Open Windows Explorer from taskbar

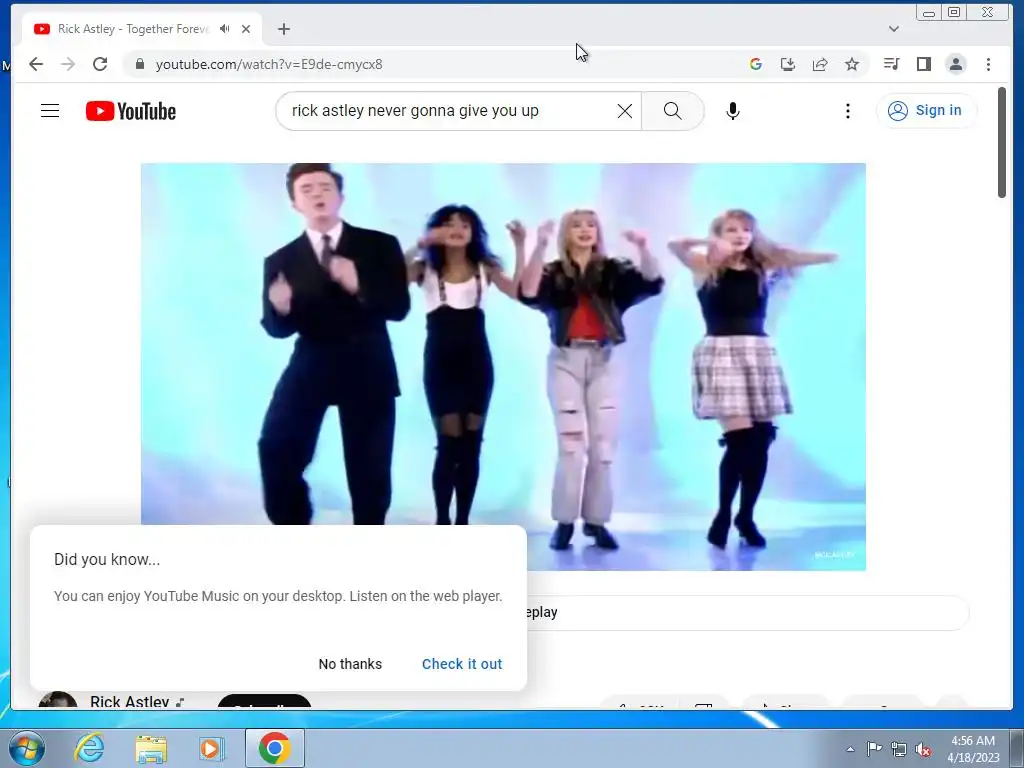click(151, 748)
